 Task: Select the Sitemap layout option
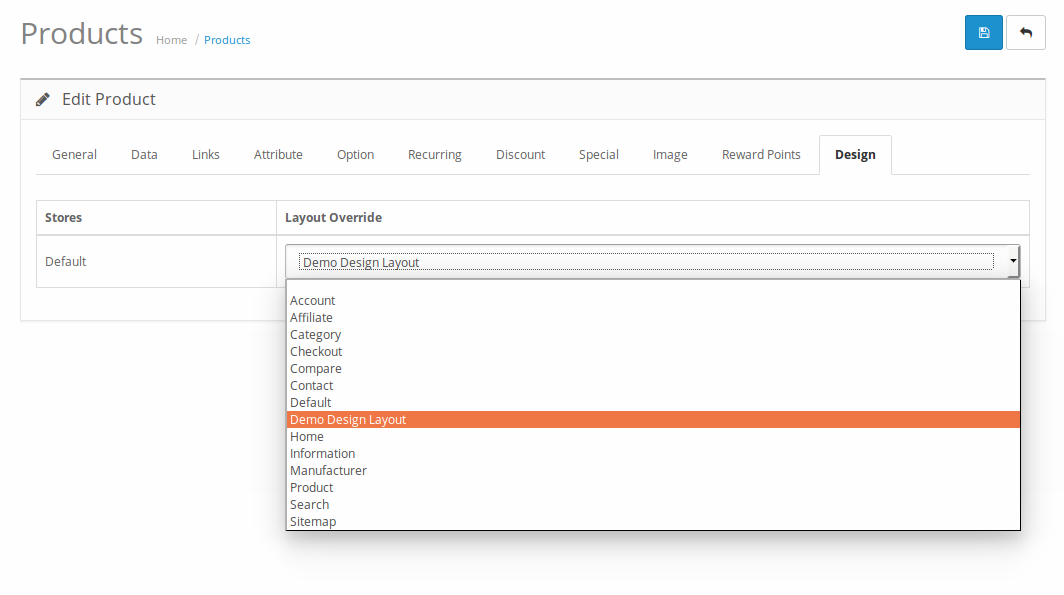313,522
